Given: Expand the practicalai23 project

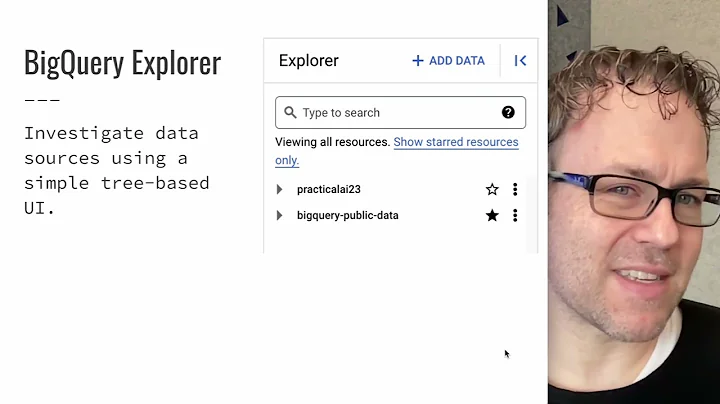Looking at the screenshot, I should tap(279, 189).
